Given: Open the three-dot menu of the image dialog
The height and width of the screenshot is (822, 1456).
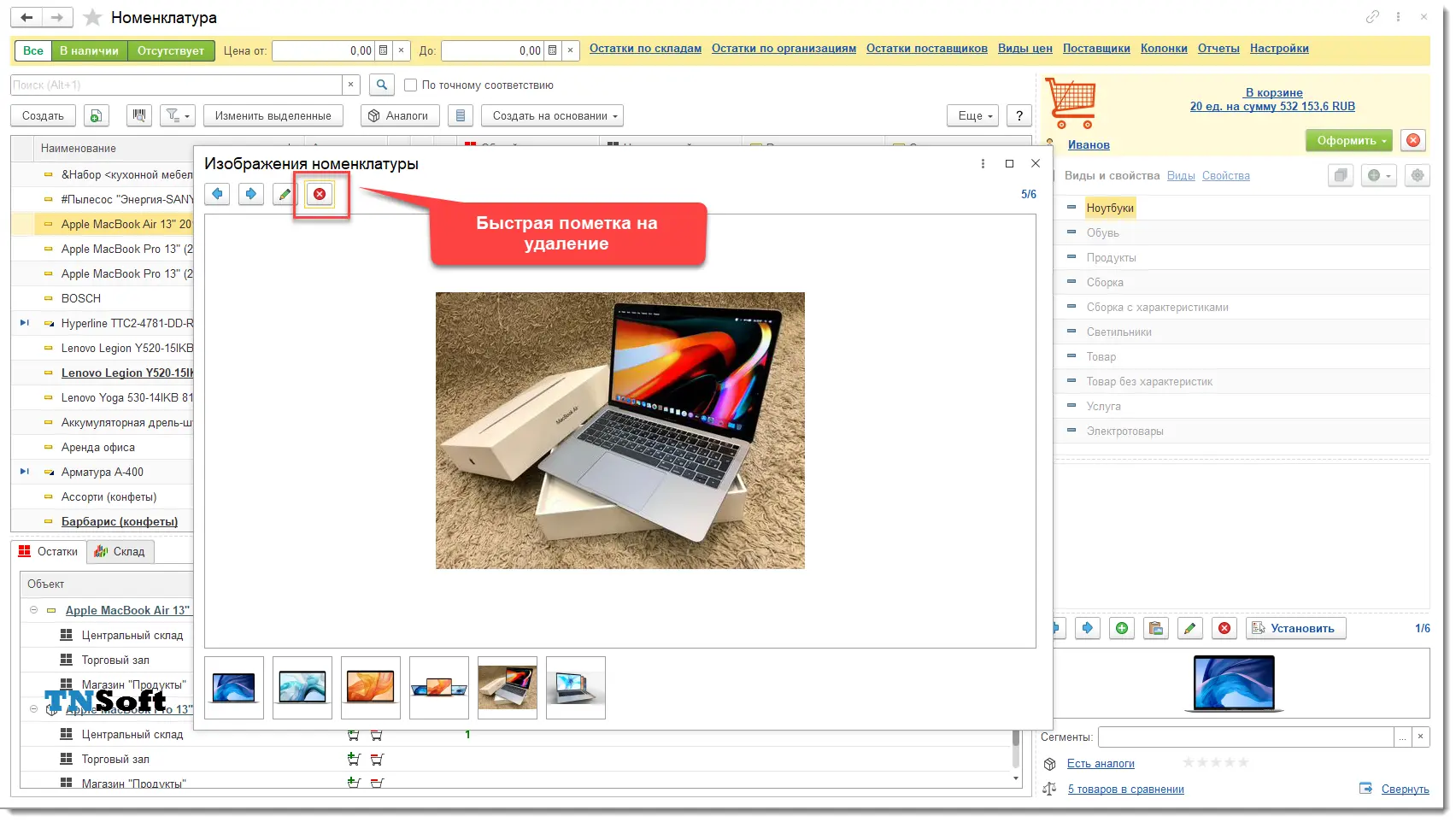Looking at the screenshot, I should click(x=983, y=163).
